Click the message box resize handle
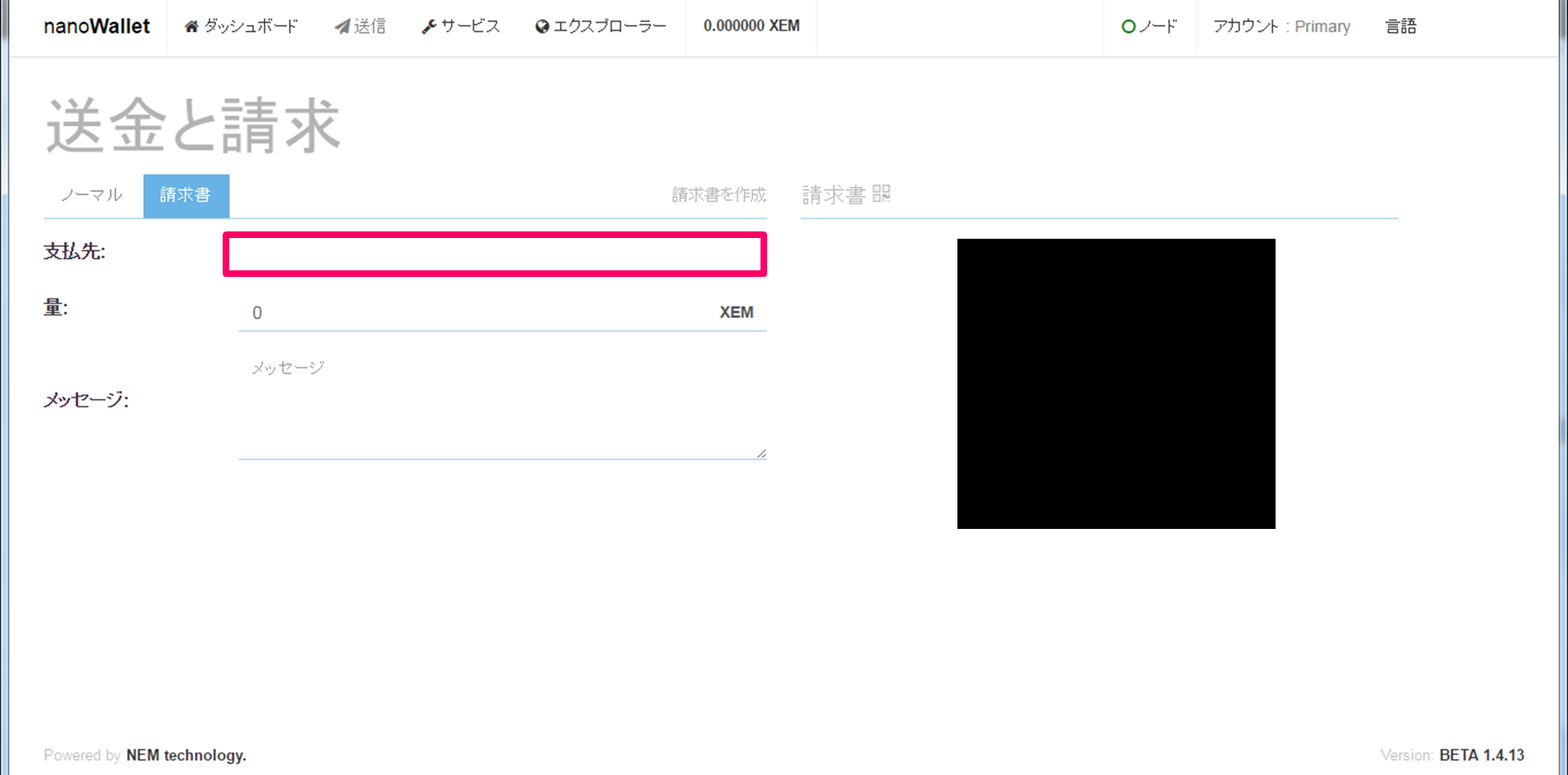The image size is (1568, 775). (761, 454)
